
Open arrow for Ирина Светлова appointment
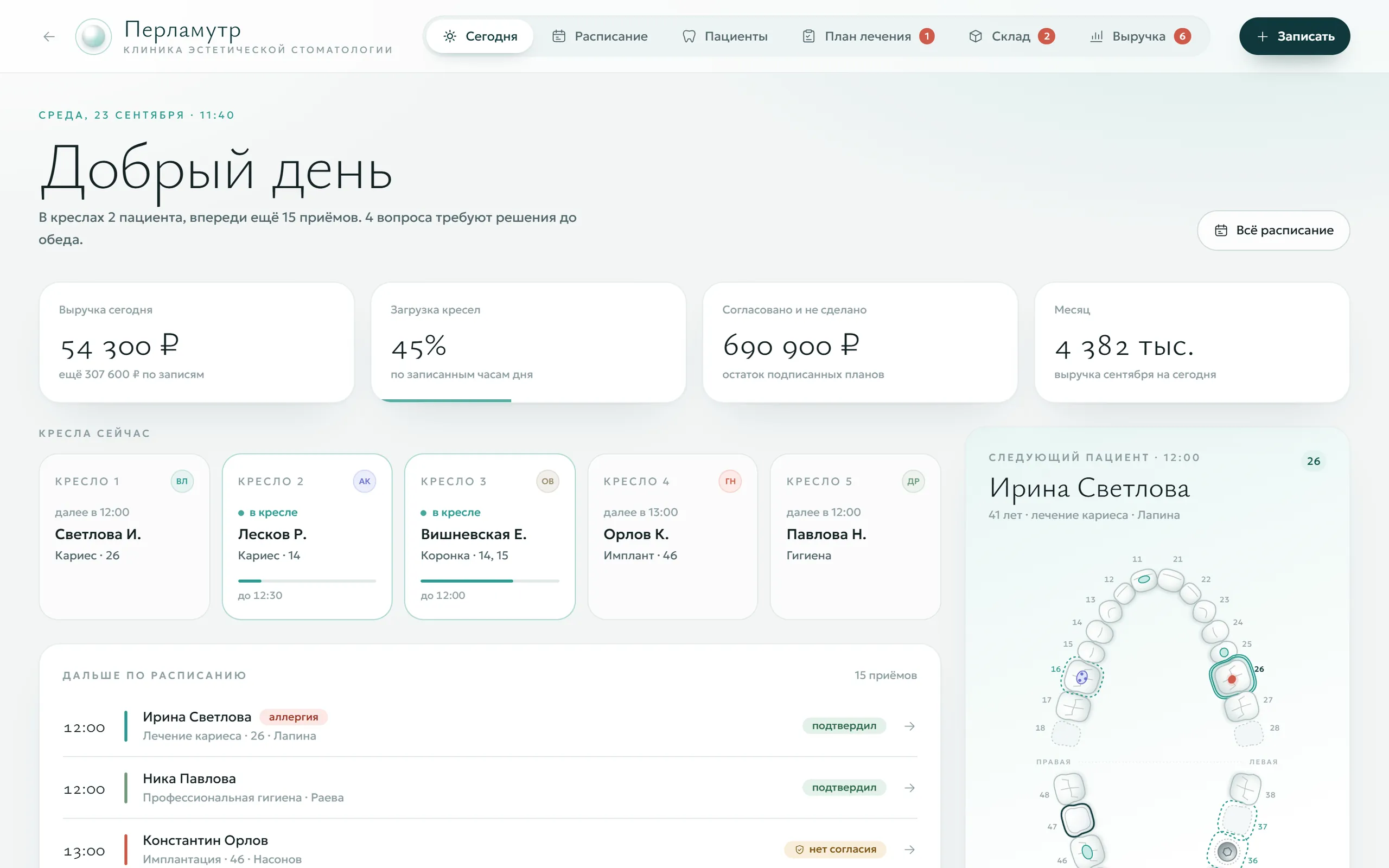tap(909, 726)
